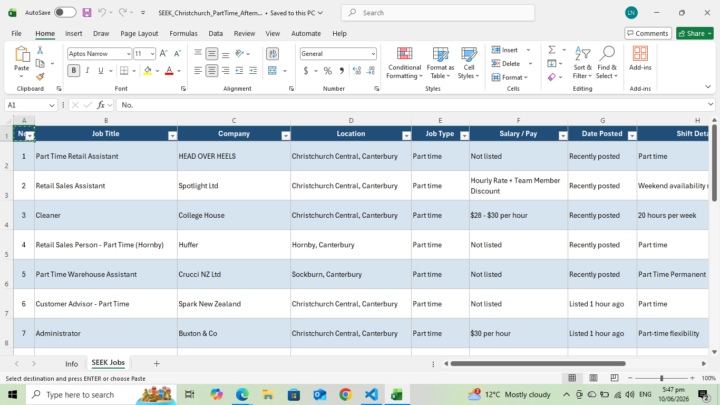Apply Comma Style icon
Image resolution: width=720 pixels, height=405 pixels.
pyautogui.click(x=341, y=71)
